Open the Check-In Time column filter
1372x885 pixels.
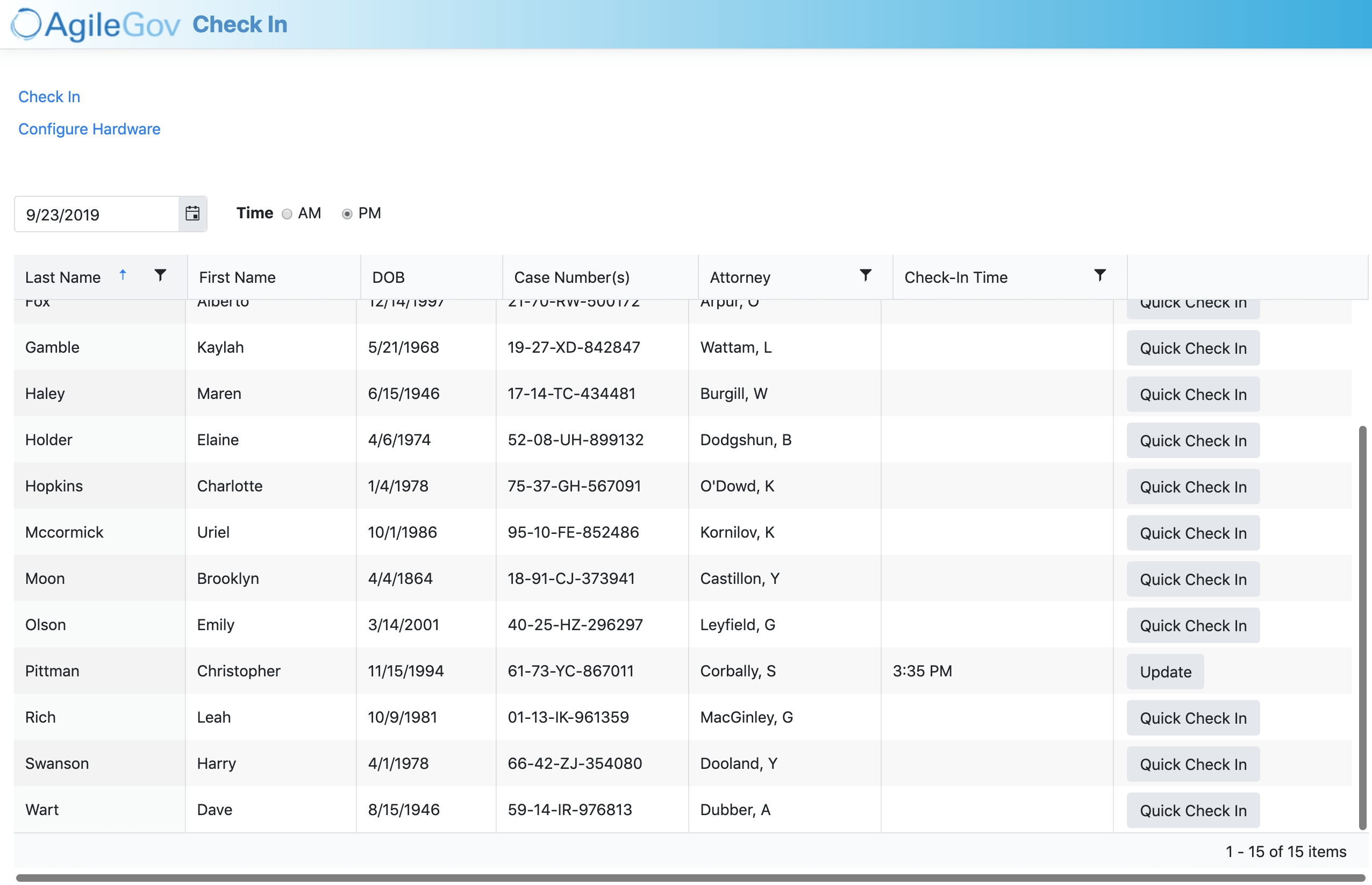(x=1099, y=276)
